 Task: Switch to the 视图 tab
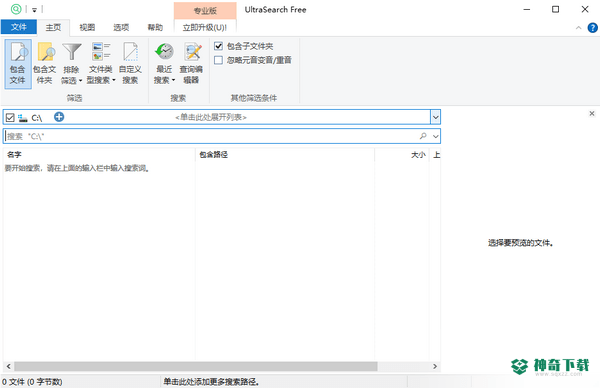click(x=87, y=28)
